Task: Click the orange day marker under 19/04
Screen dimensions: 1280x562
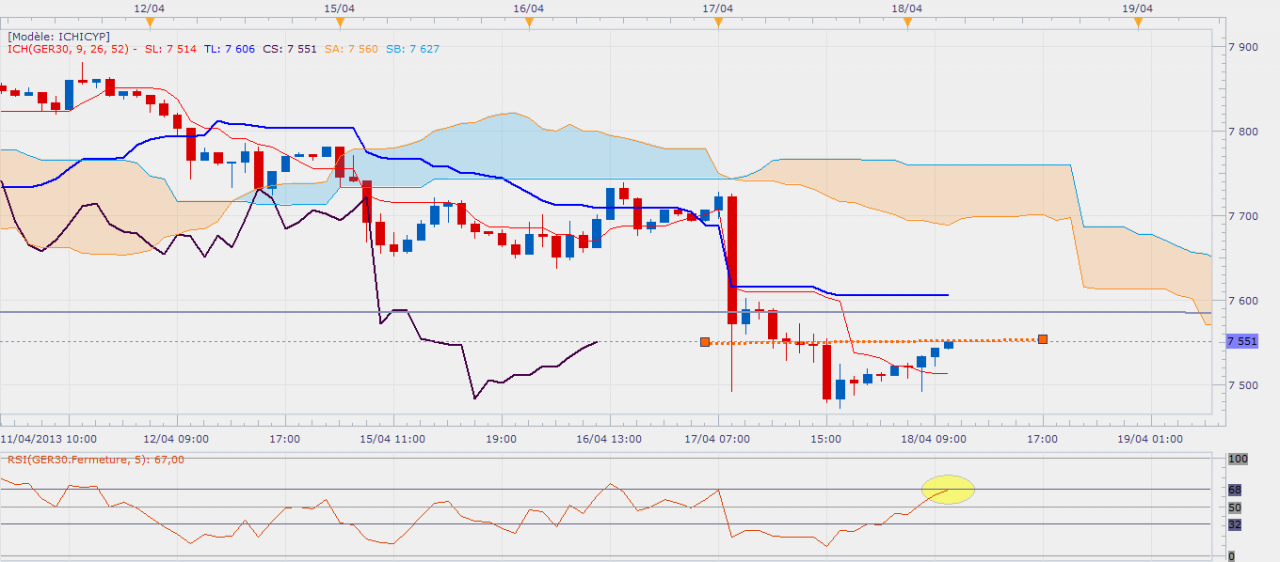Action: [x=1137, y=22]
